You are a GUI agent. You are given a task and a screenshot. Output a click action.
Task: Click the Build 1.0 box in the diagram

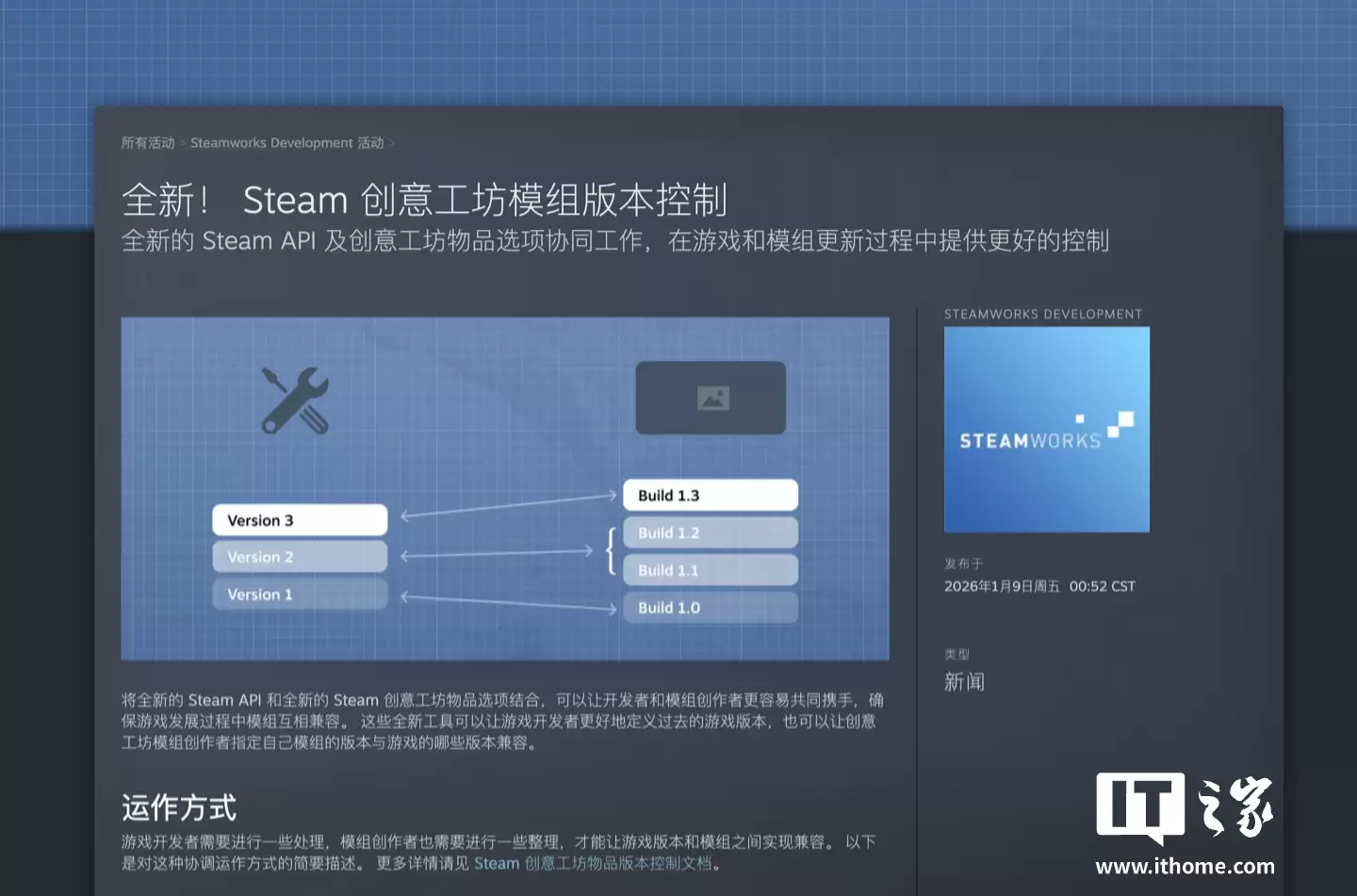click(x=711, y=608)
